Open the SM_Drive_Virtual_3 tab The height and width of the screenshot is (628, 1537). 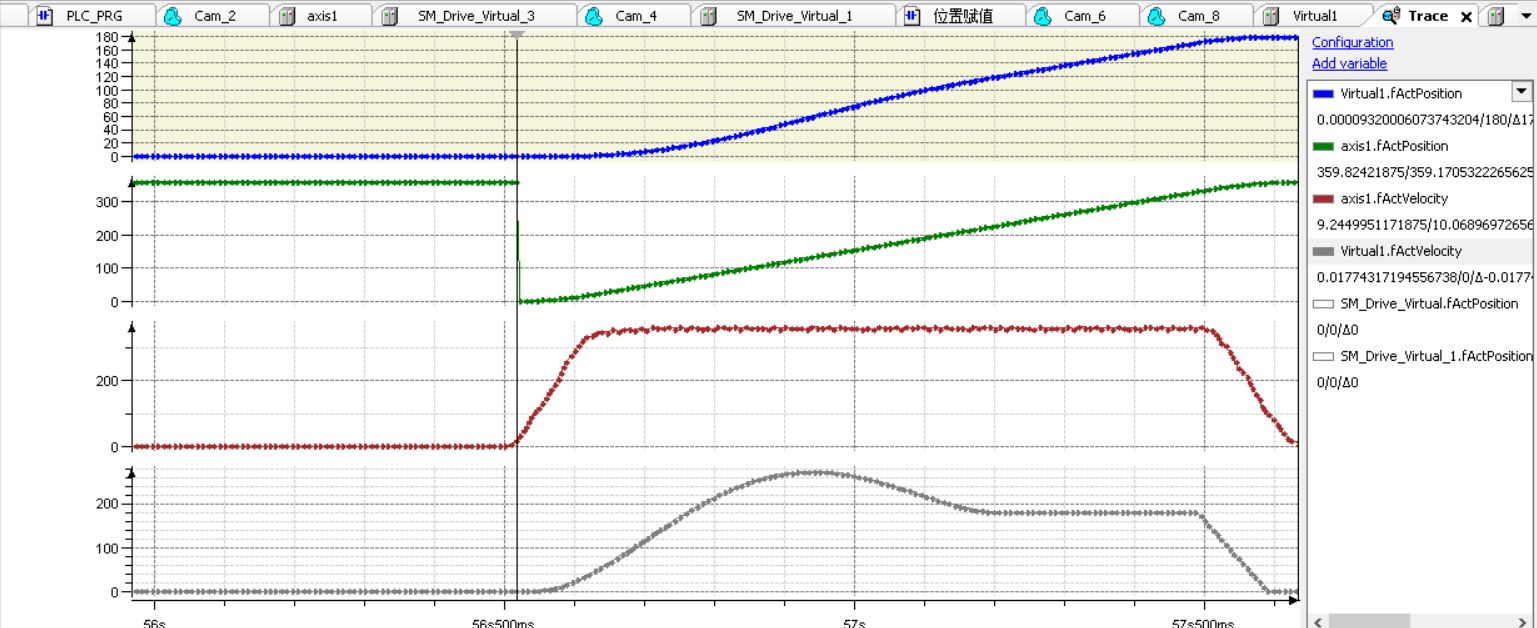pyautogui.click(x=475, y=16)
